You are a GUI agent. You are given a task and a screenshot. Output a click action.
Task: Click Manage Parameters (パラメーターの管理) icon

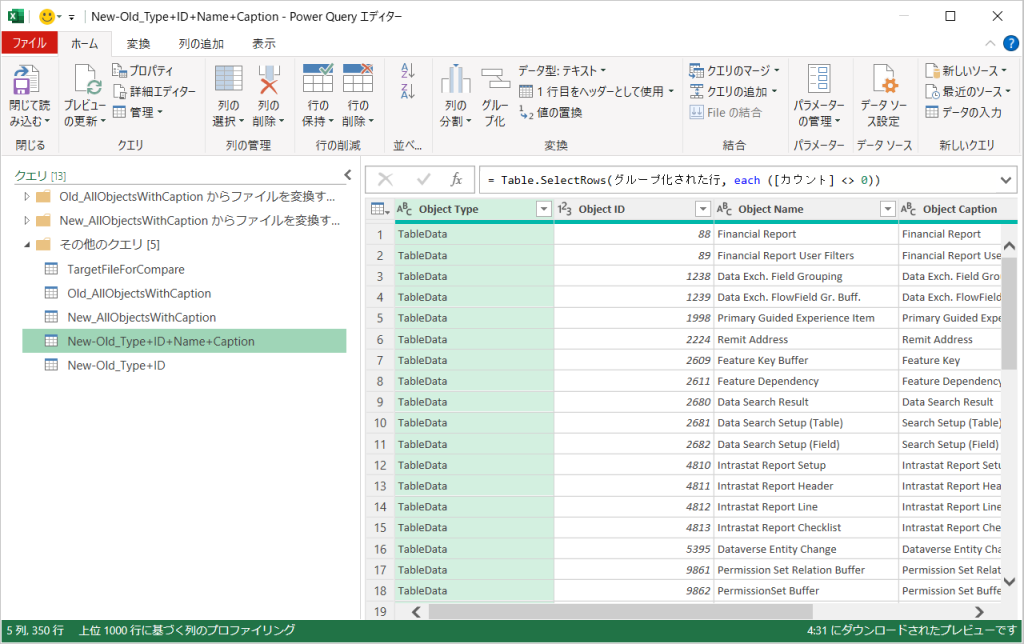[x=819, y=79]
